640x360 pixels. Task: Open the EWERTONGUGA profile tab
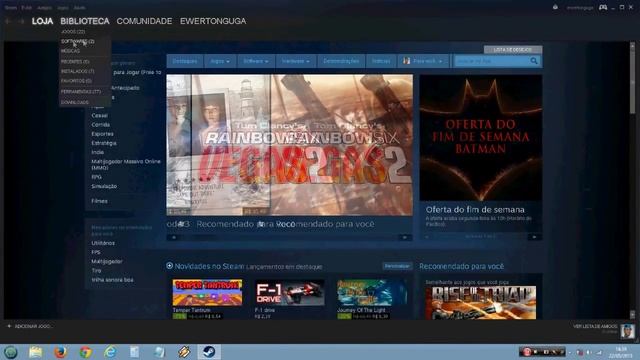pyautogui.click(x=213, y=21)
